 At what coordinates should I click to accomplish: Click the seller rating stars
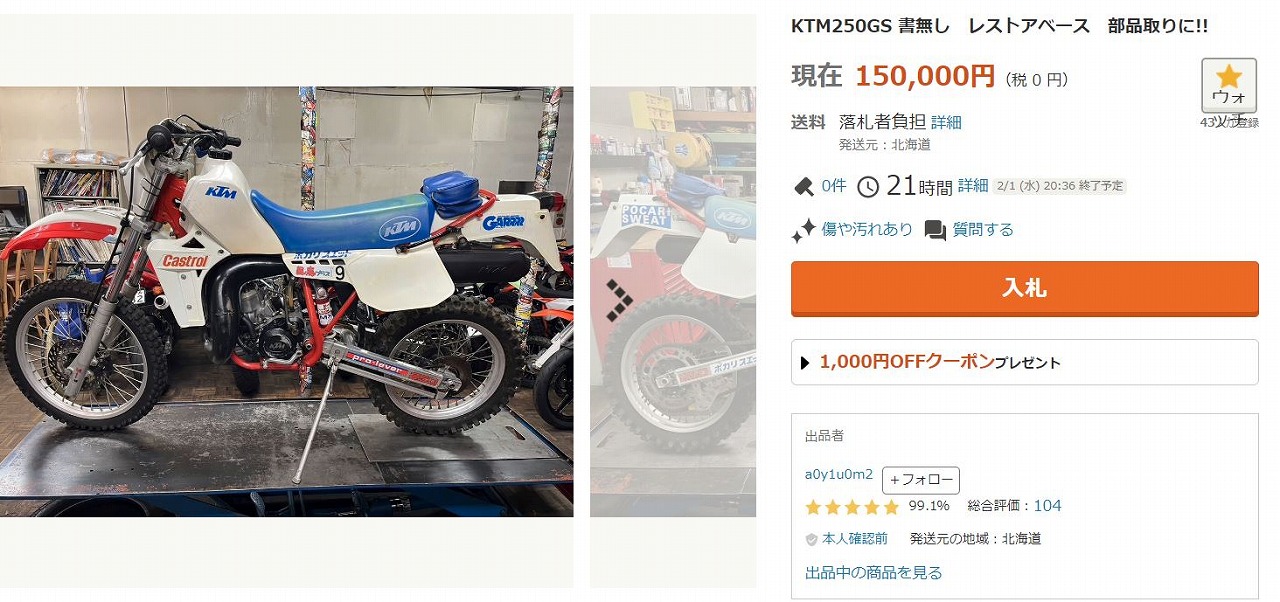point(852,507)
